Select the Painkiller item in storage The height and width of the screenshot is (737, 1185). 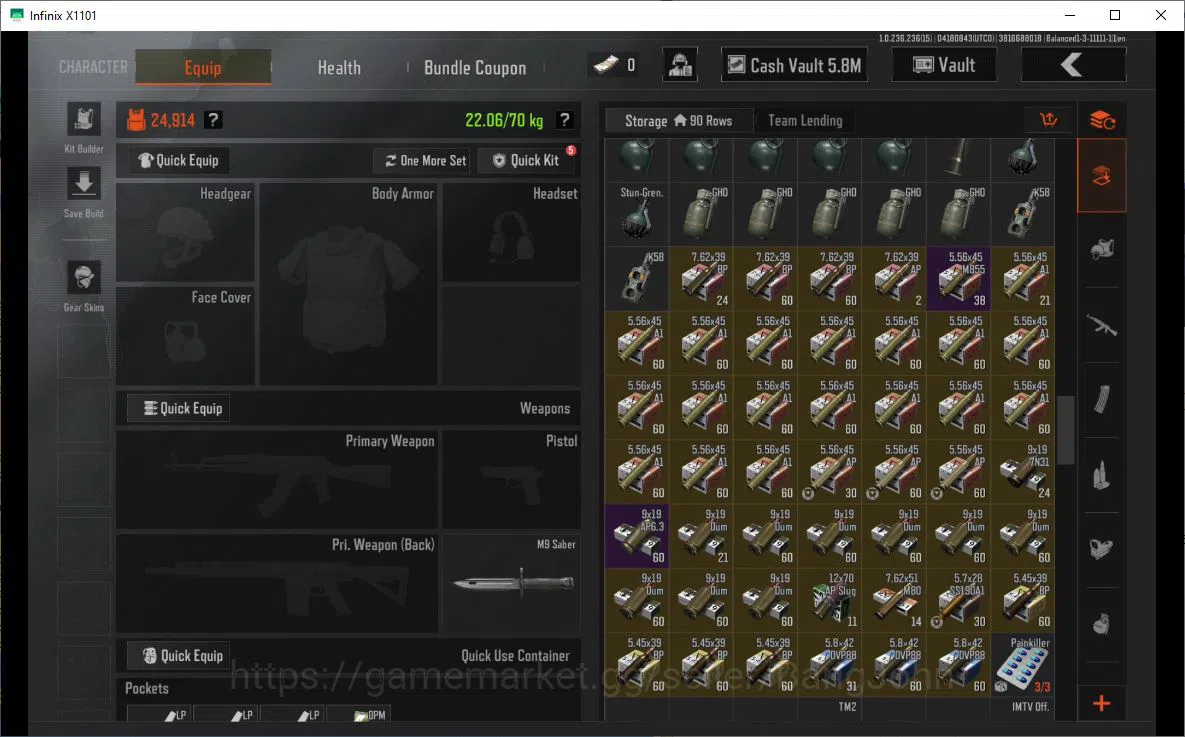[x=1023, y=664]
